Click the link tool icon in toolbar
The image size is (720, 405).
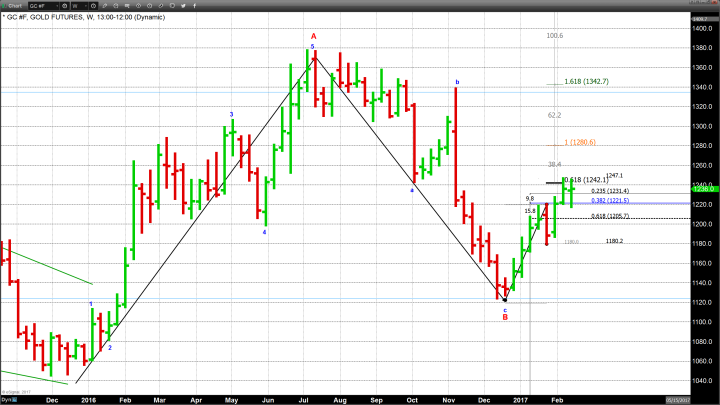click(160, 6)
